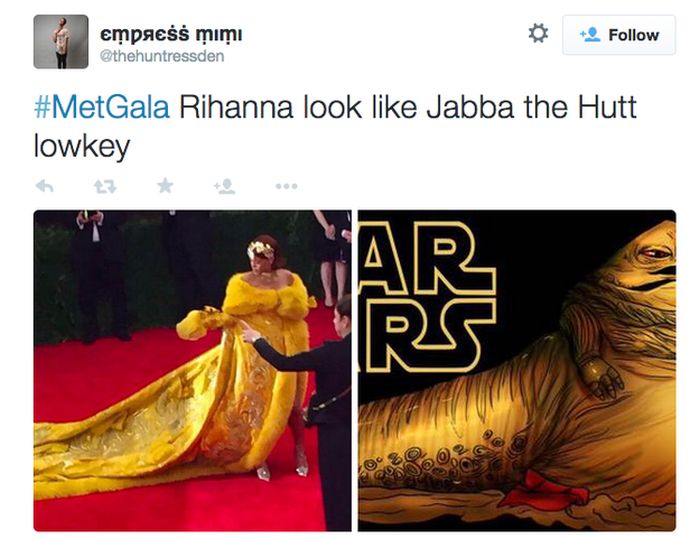700x539 pixels.
Task: Retweet this tweet
Action: point(105,186)
